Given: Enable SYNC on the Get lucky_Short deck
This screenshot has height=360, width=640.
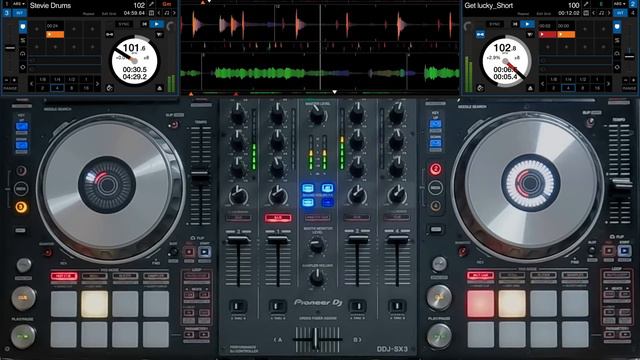Looking at the screenshot, I should point(495,24).
